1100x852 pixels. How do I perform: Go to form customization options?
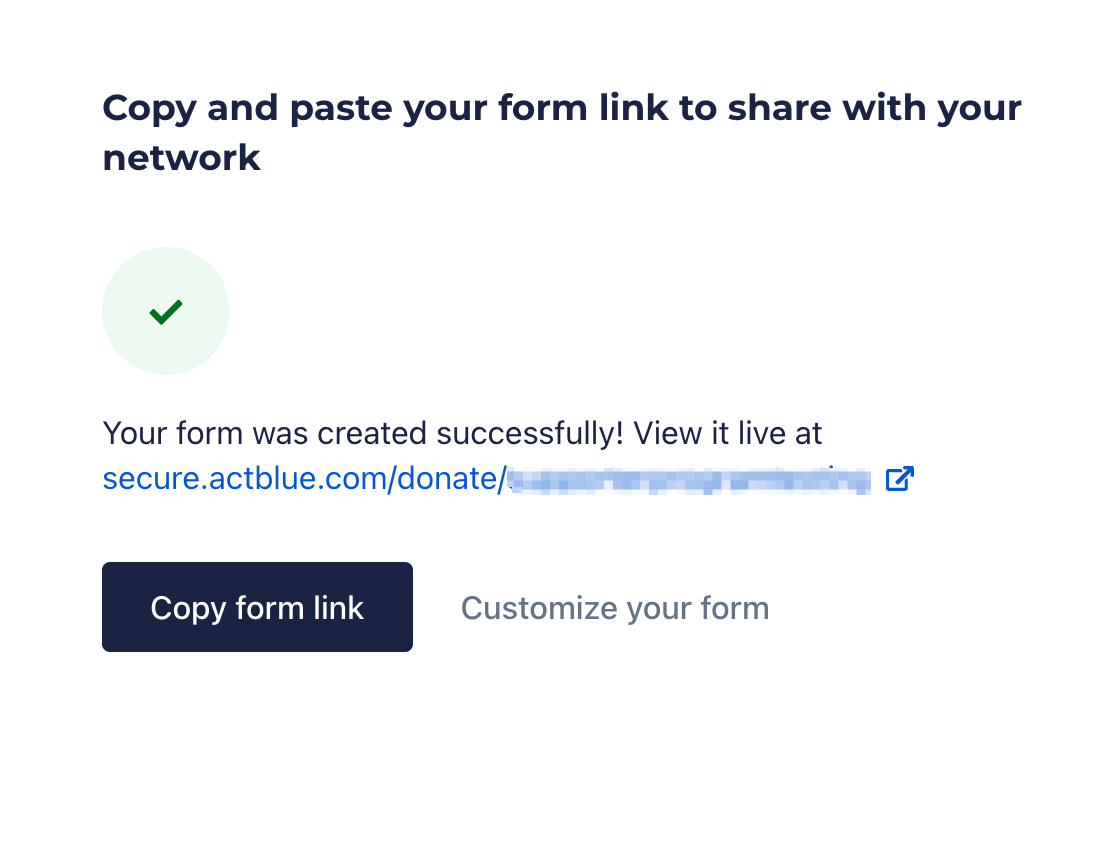click(x=614, y=608)
